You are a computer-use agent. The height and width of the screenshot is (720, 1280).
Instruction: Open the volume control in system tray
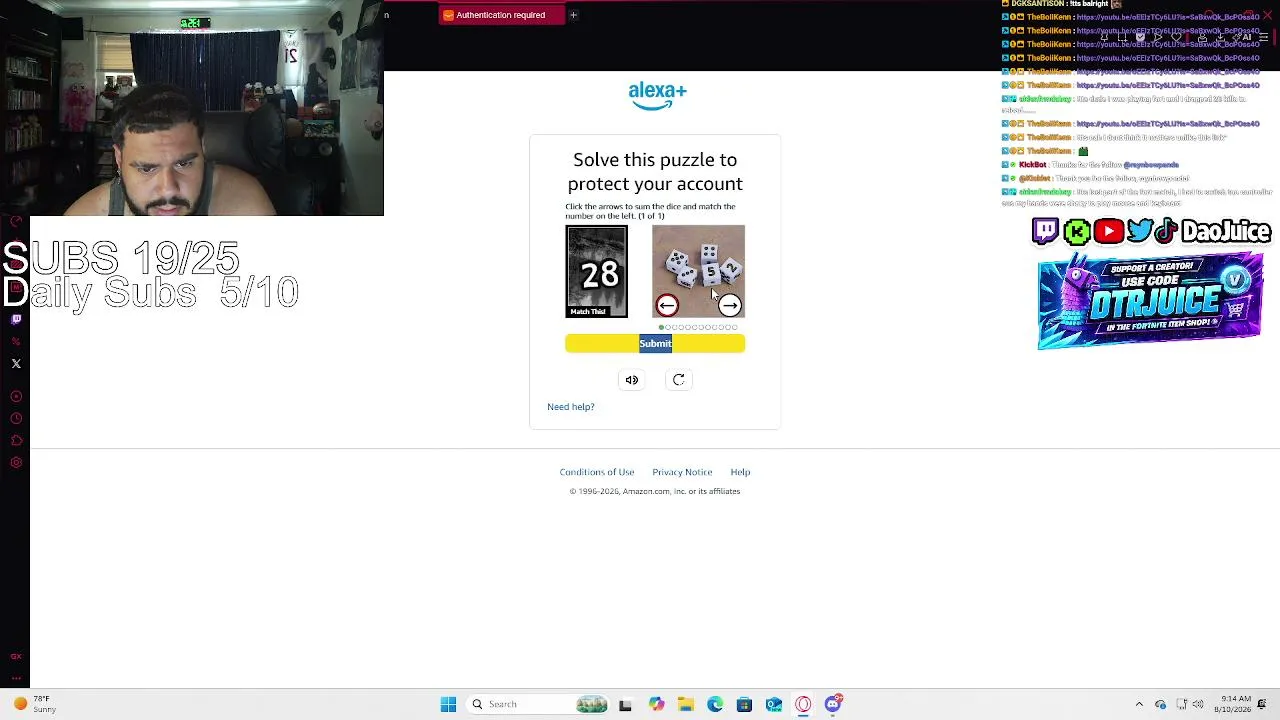click(1198, 704)
